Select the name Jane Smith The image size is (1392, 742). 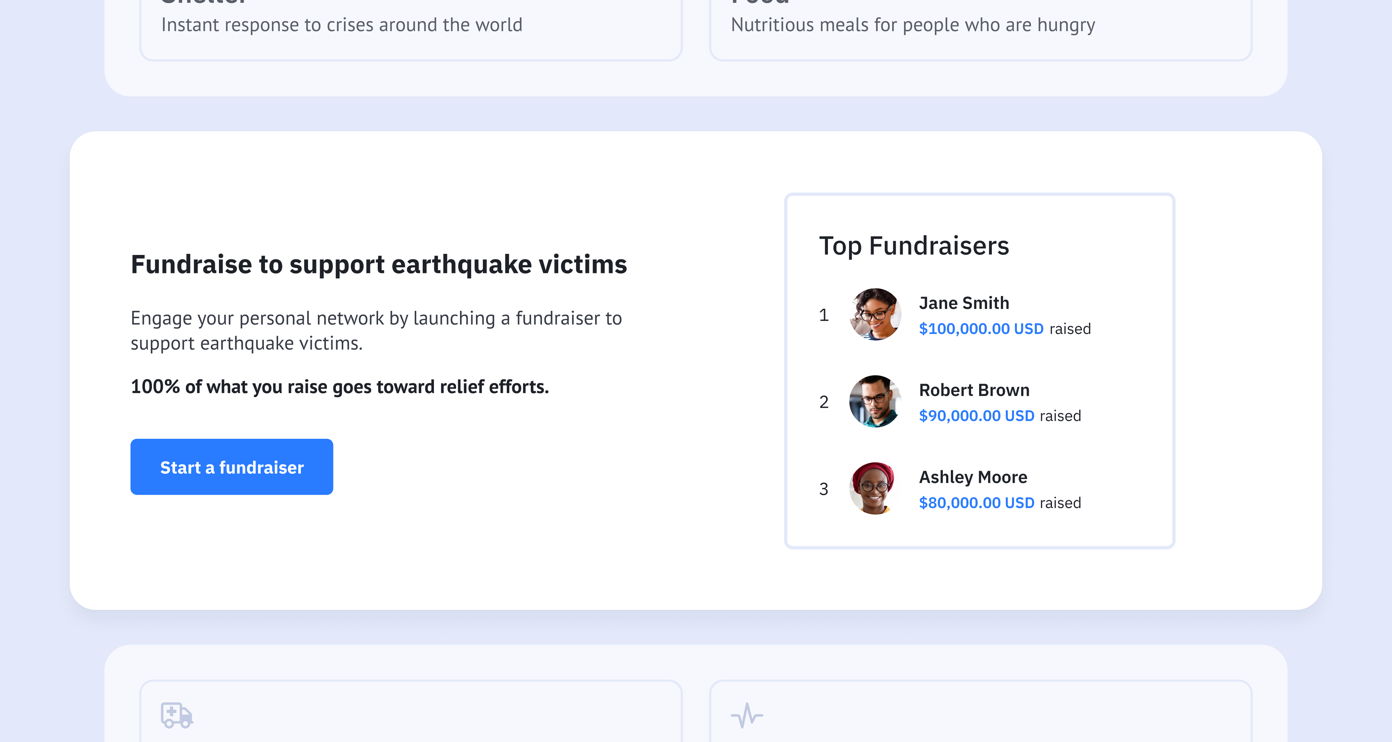click(x=963, y=303)
